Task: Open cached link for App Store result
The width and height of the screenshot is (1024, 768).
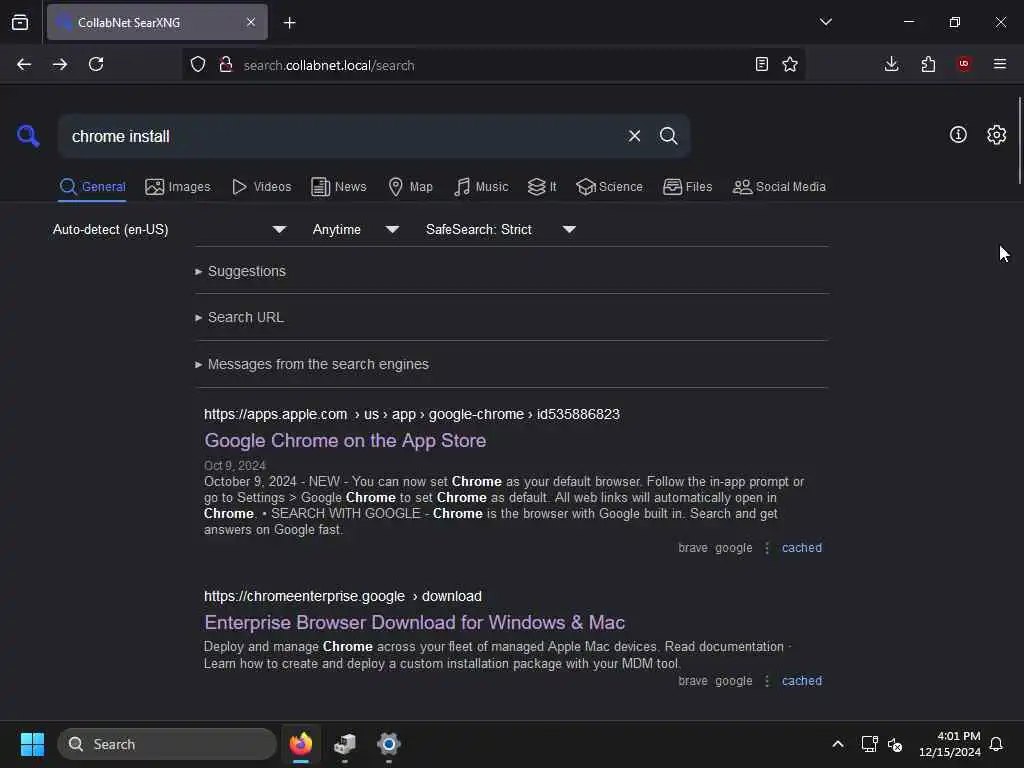Action: coord(802,548)
